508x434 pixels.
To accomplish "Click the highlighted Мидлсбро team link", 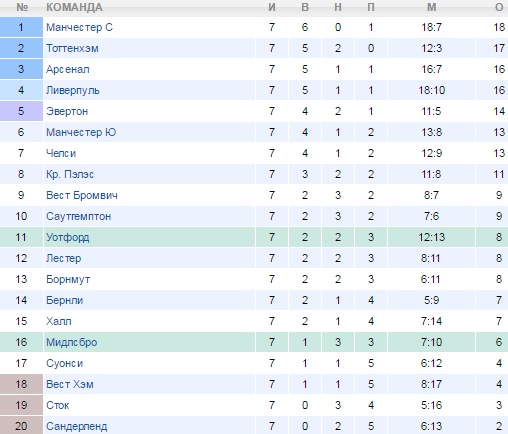I will tap(72, 342).
